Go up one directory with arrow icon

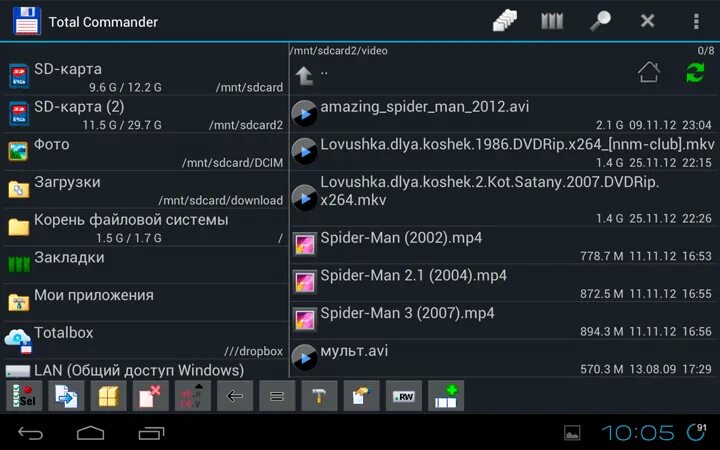tap(304, 76)
